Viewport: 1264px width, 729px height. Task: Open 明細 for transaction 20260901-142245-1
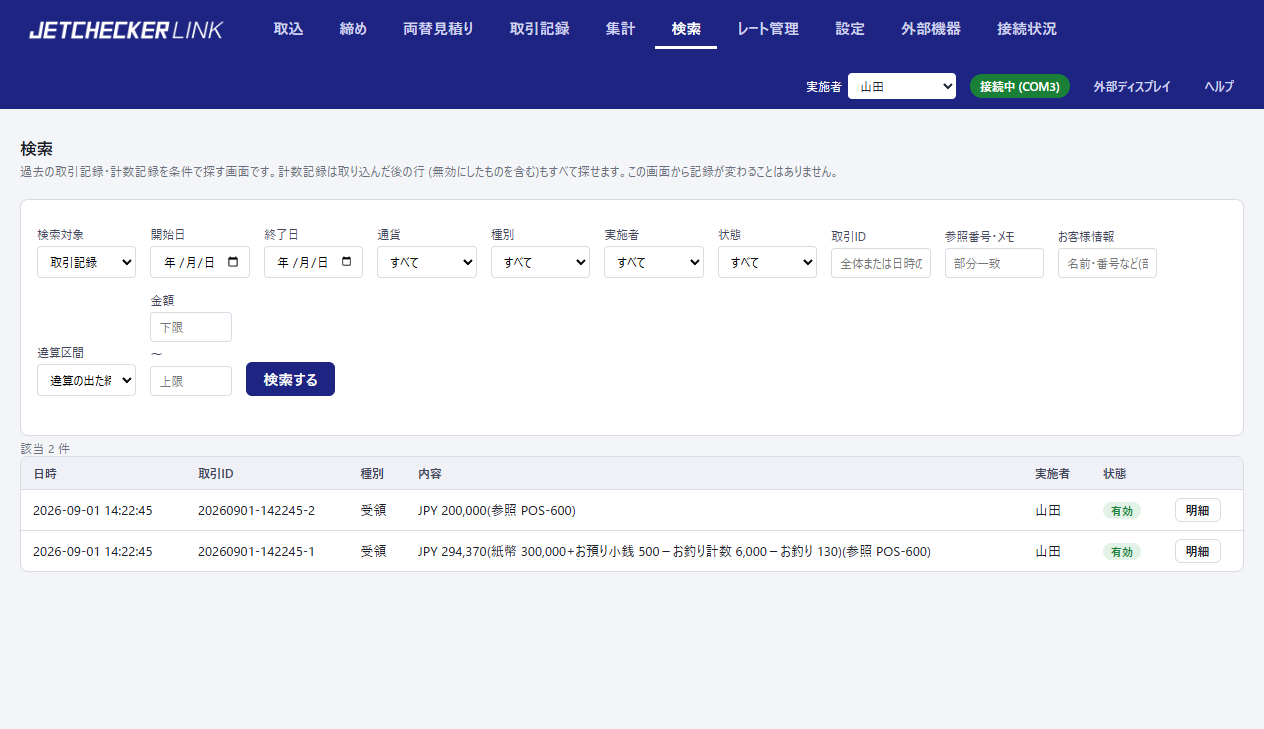click(x=1197, y=551)
